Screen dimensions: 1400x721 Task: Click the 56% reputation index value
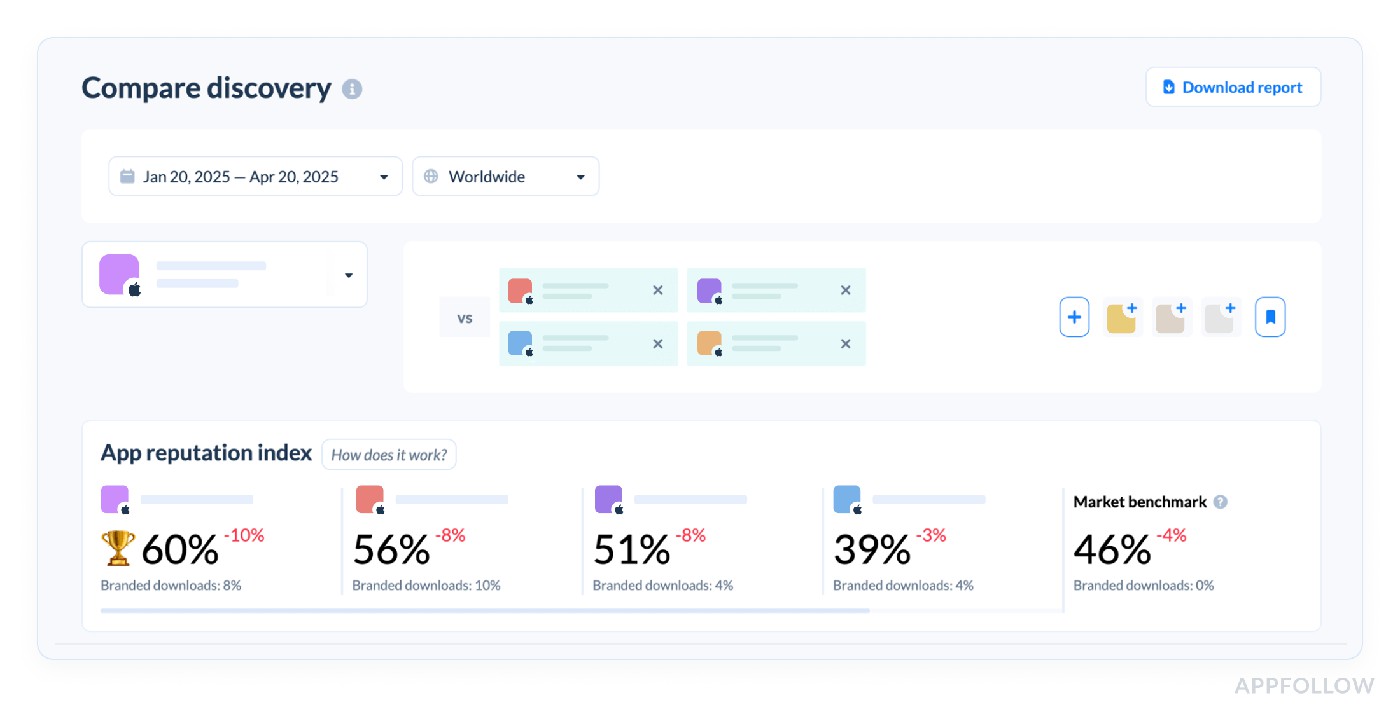391,549
